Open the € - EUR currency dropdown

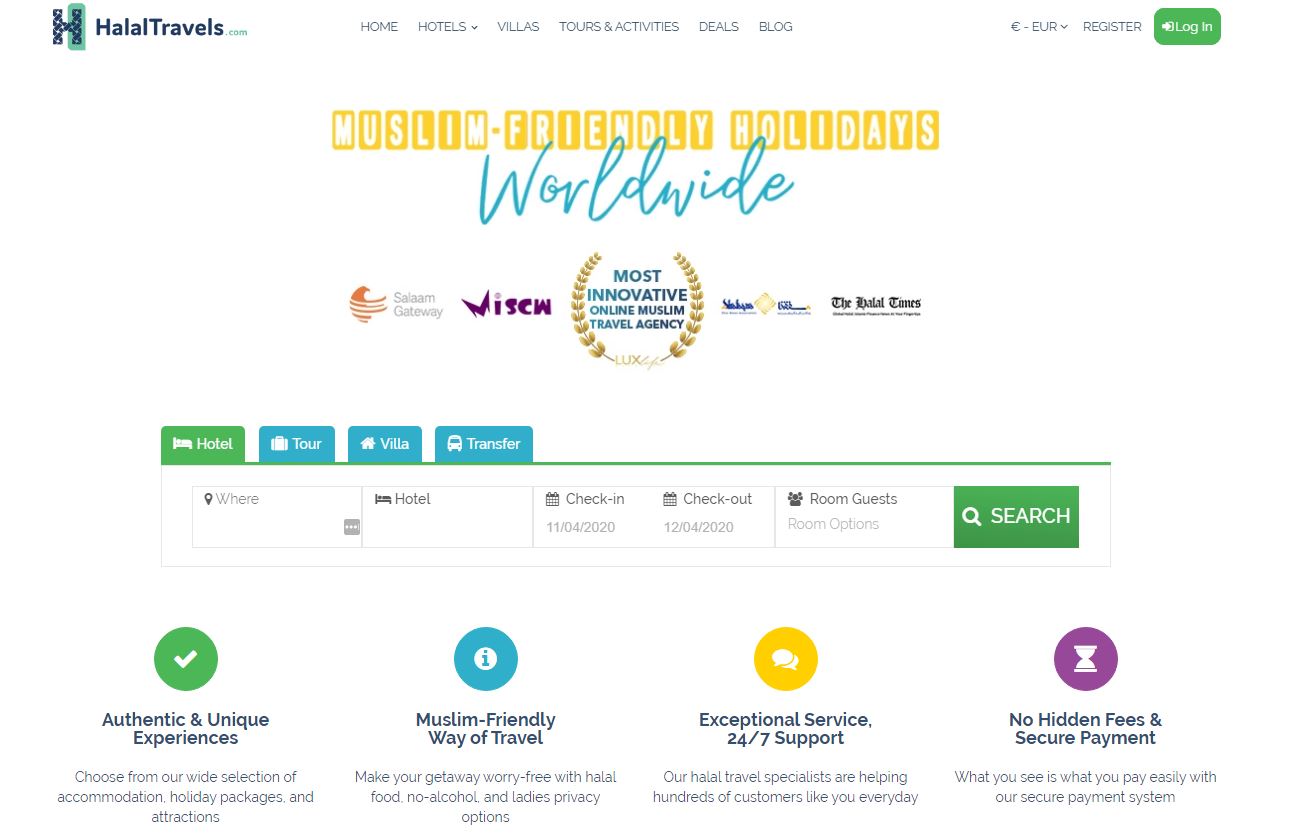[x=1039, y=27]
